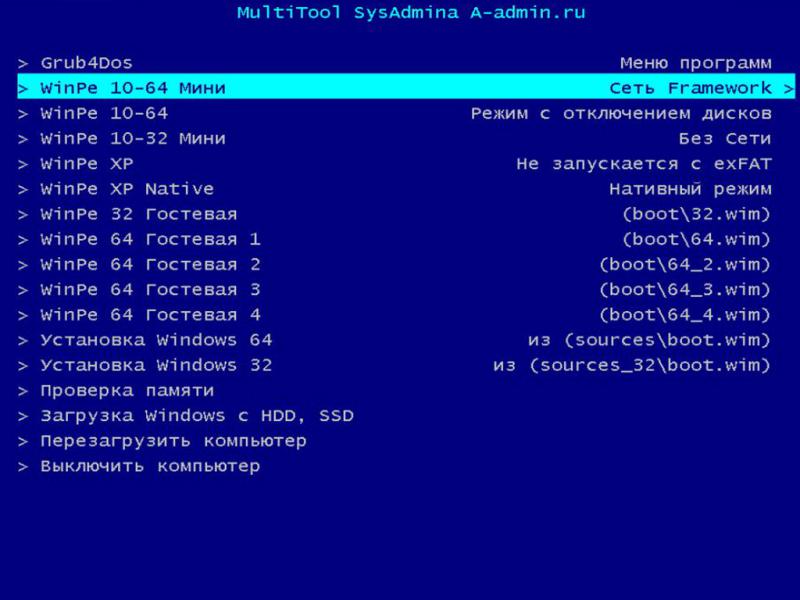This screenshot has height=600, width=800.
Task: Click the Без Сети description
Action: pyautogui.click(x=725, y=139)
